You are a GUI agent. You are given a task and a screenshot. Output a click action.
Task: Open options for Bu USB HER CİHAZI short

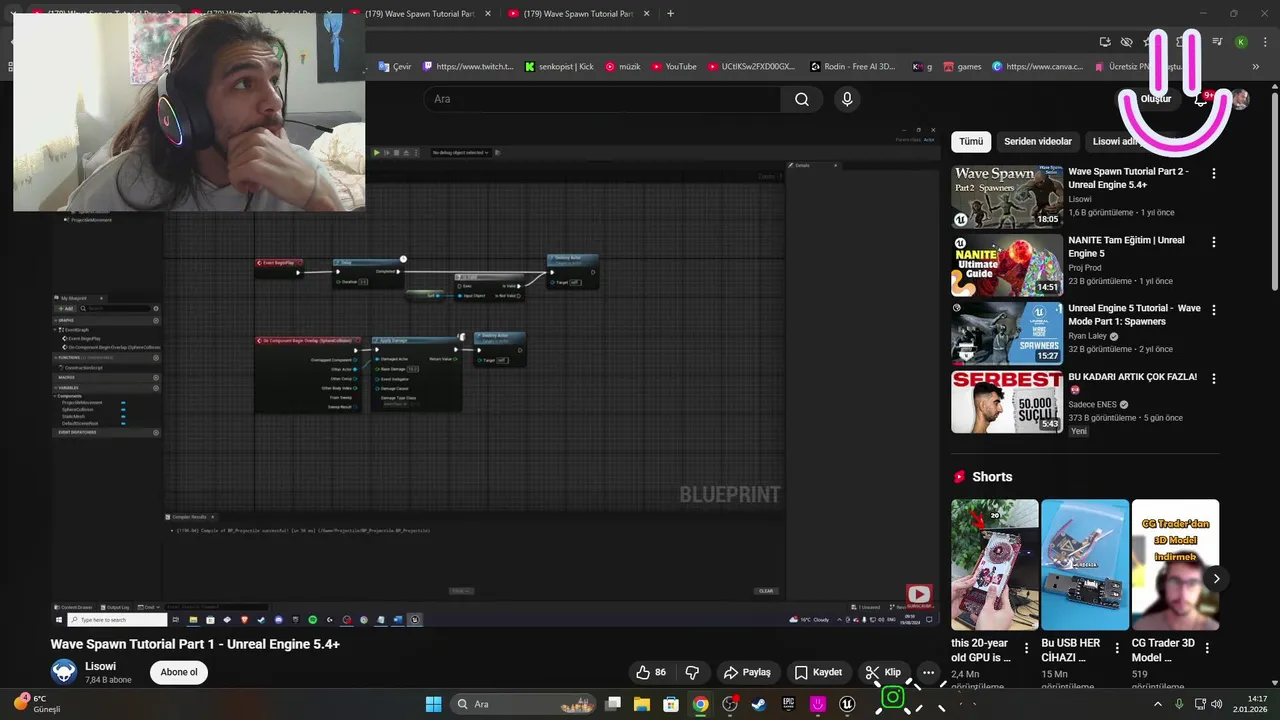1117,647
